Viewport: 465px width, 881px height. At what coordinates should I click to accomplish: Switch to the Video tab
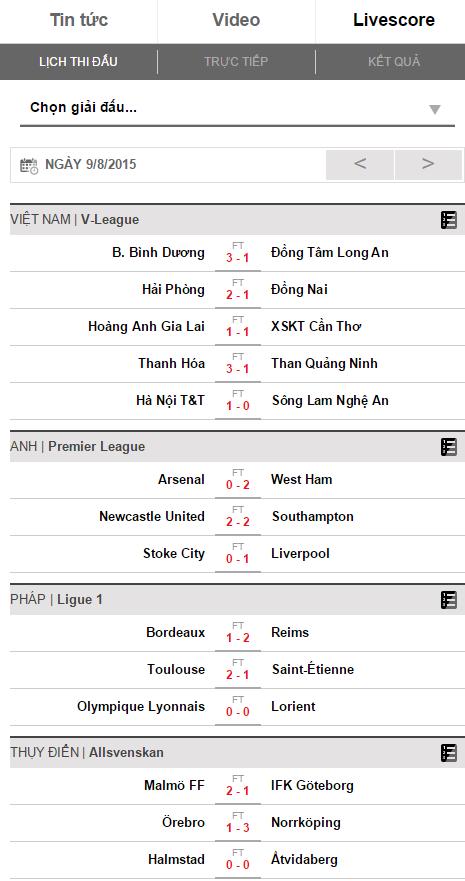click(x=236, y=20)
